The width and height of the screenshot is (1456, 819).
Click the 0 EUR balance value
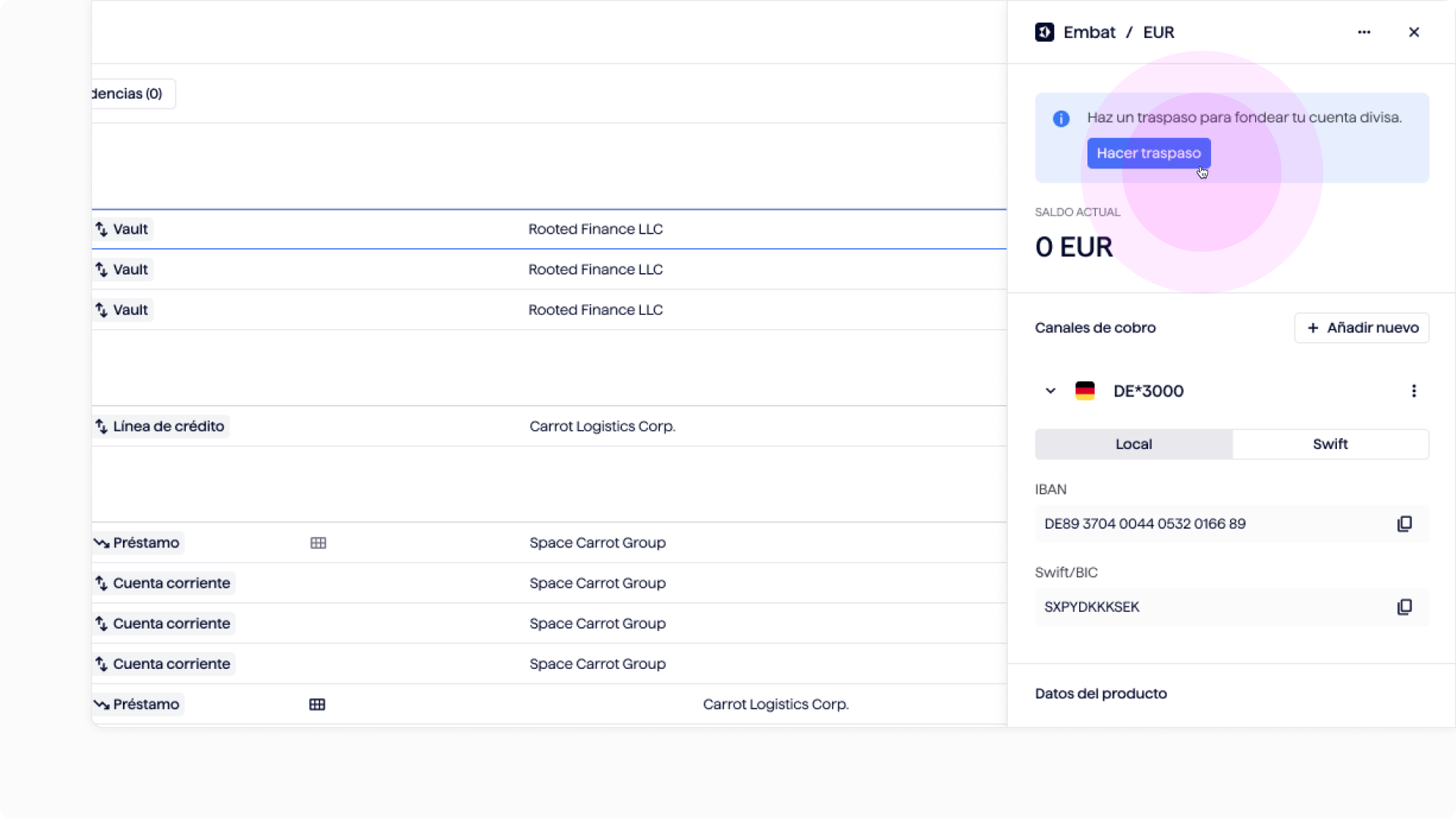pyautogui.click(x=1074, y=247)
